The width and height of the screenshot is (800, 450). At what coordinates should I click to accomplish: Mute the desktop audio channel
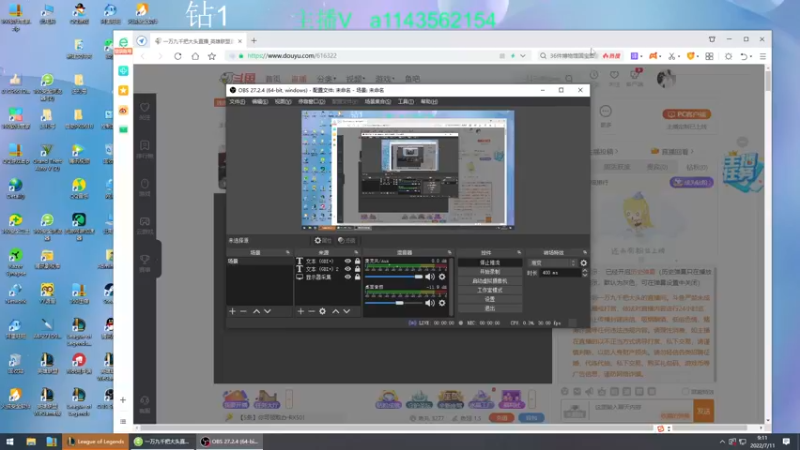pyautogui.click(x=430, y=303)
